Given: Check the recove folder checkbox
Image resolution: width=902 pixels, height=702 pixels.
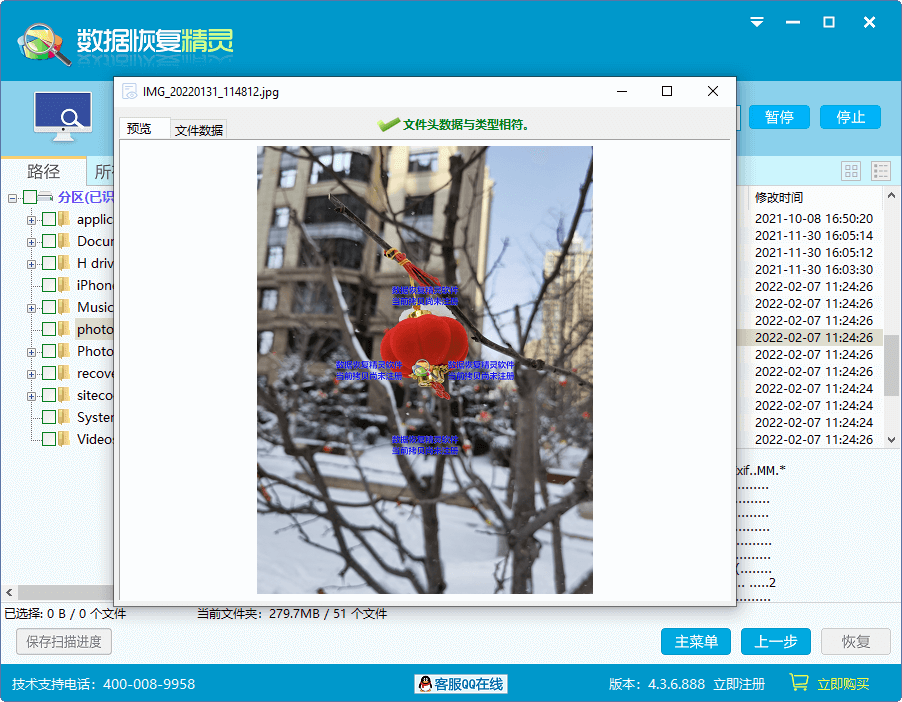Looking at the screenshot, I should coord(49,373).
